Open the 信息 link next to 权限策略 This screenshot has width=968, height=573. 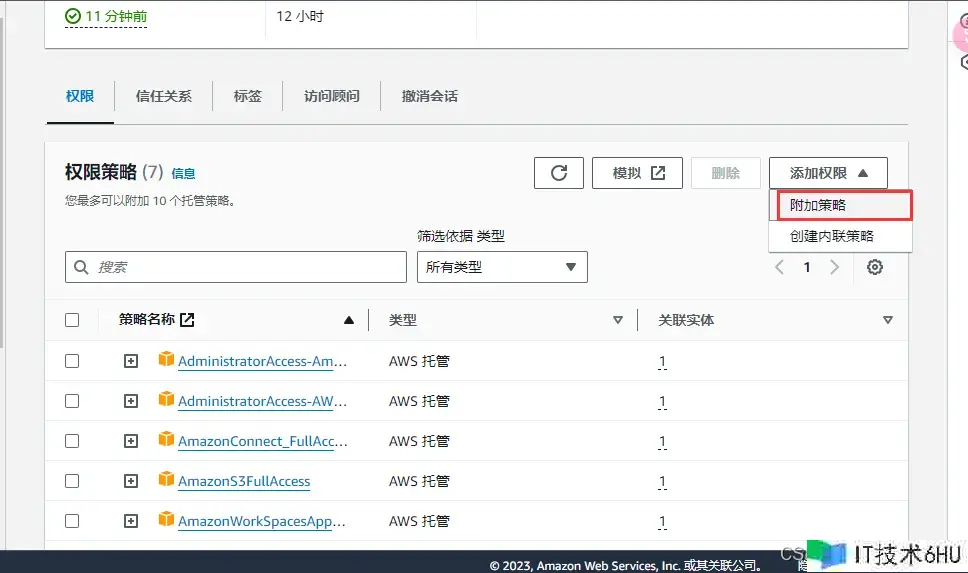pyautogui.click(x=183, y=174)
